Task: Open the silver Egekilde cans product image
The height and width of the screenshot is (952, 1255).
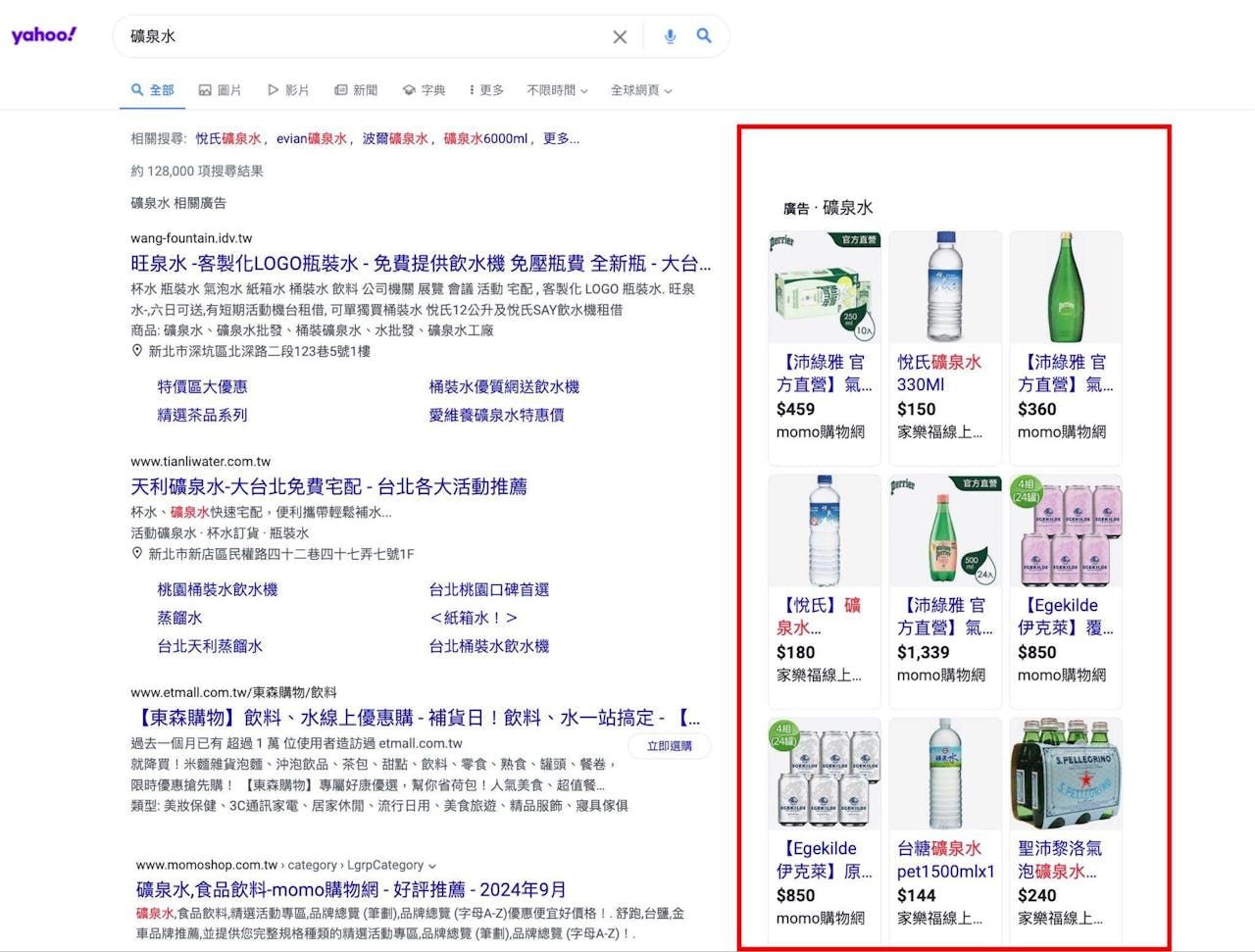Action: (824, 774)
